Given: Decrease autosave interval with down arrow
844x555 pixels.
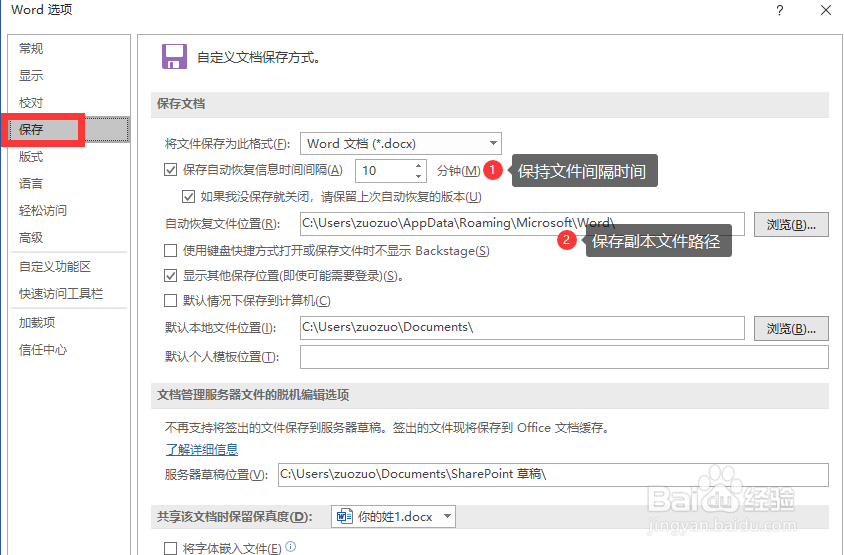Looking at the screenshot, I should pyautogui.click(x=419, y=177).
